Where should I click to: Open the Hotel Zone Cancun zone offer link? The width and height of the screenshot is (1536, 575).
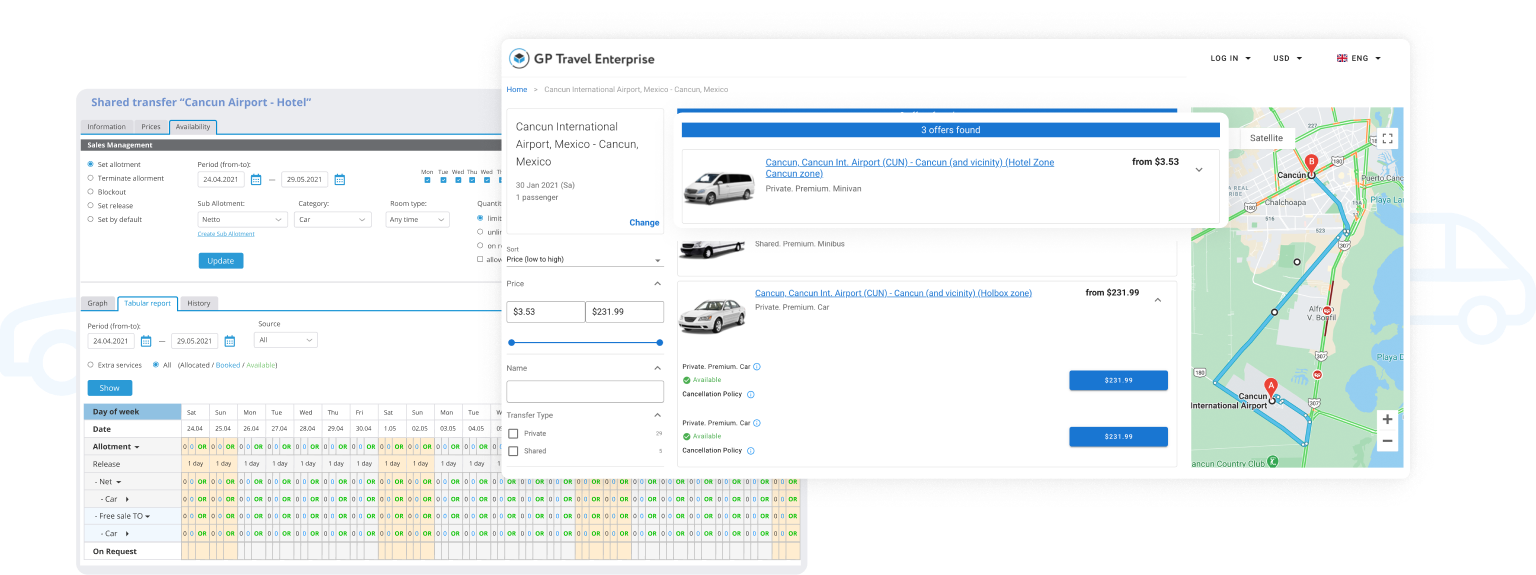910,168
